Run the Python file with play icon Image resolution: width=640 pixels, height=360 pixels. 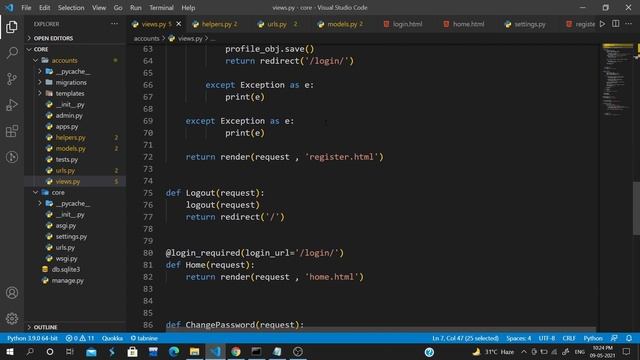602,24
